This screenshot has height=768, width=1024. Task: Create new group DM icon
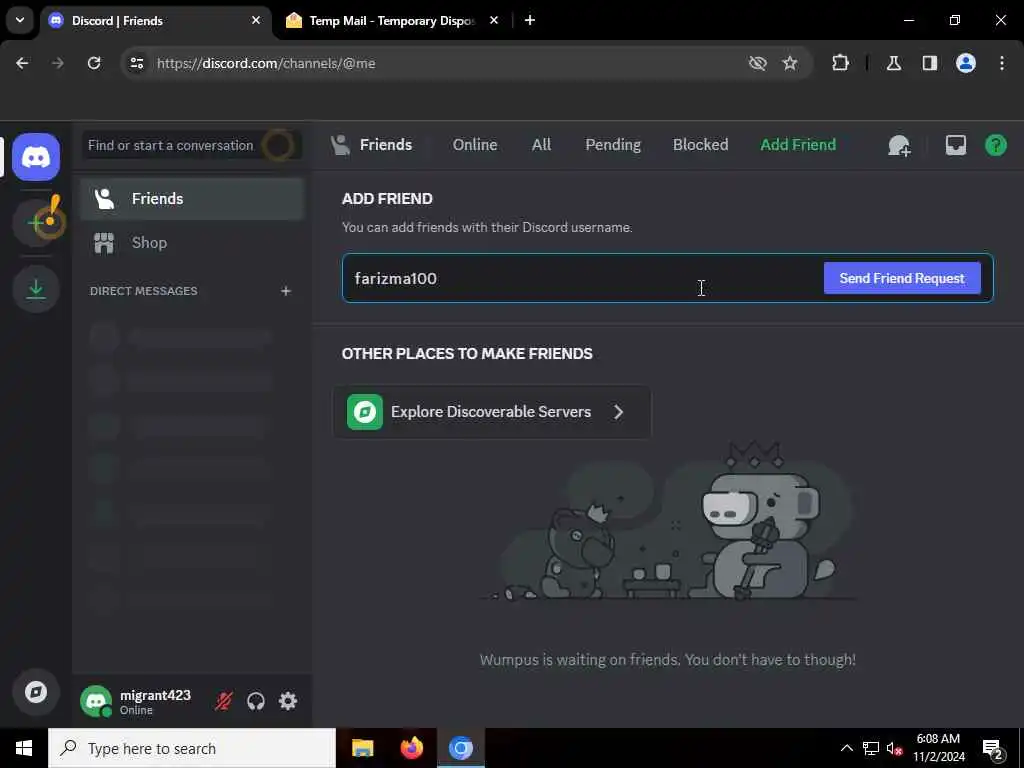coord(899,145)
